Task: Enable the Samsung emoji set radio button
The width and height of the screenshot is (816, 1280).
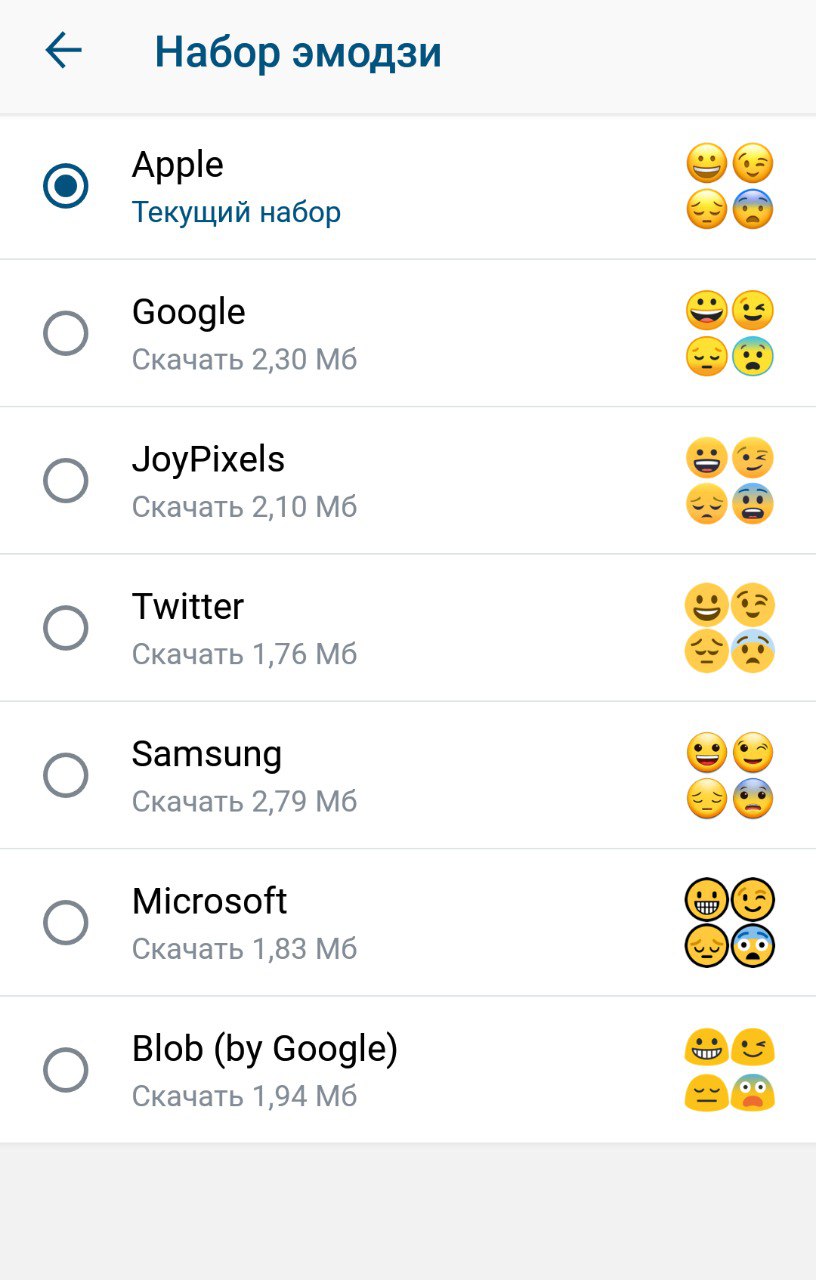Action: point(66,775)
